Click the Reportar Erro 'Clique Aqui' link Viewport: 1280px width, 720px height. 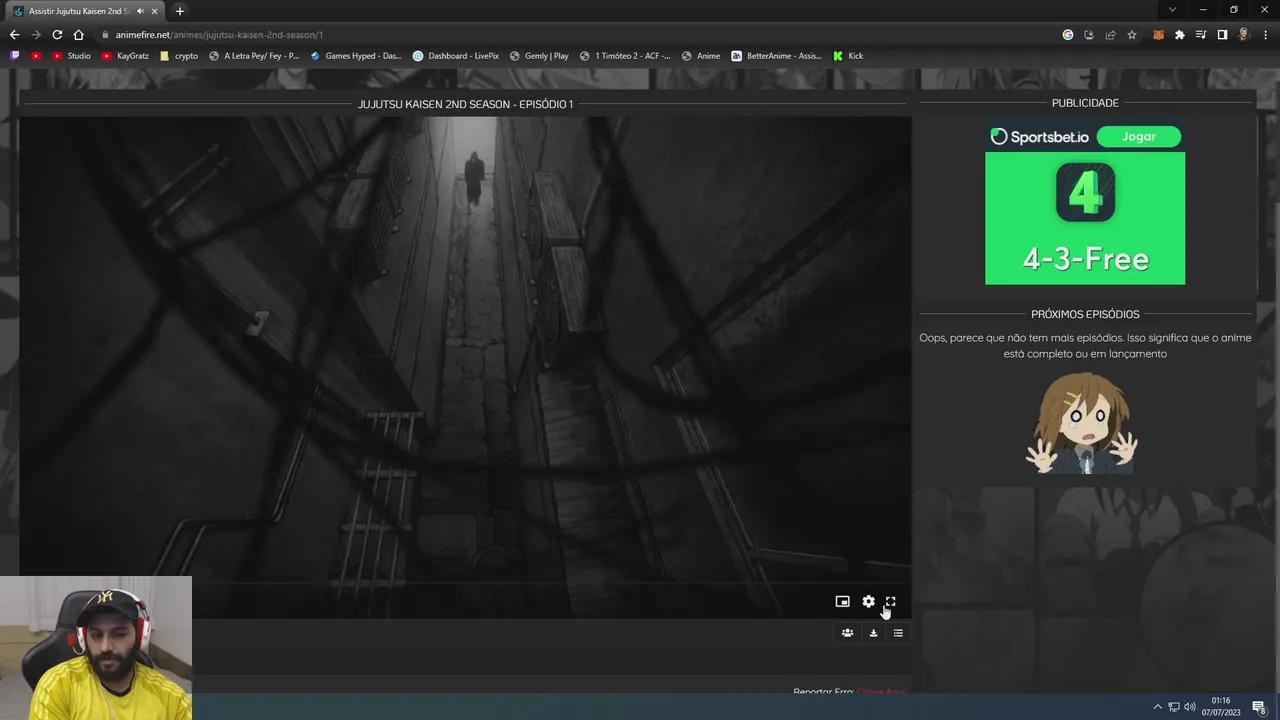pos(881,692)
